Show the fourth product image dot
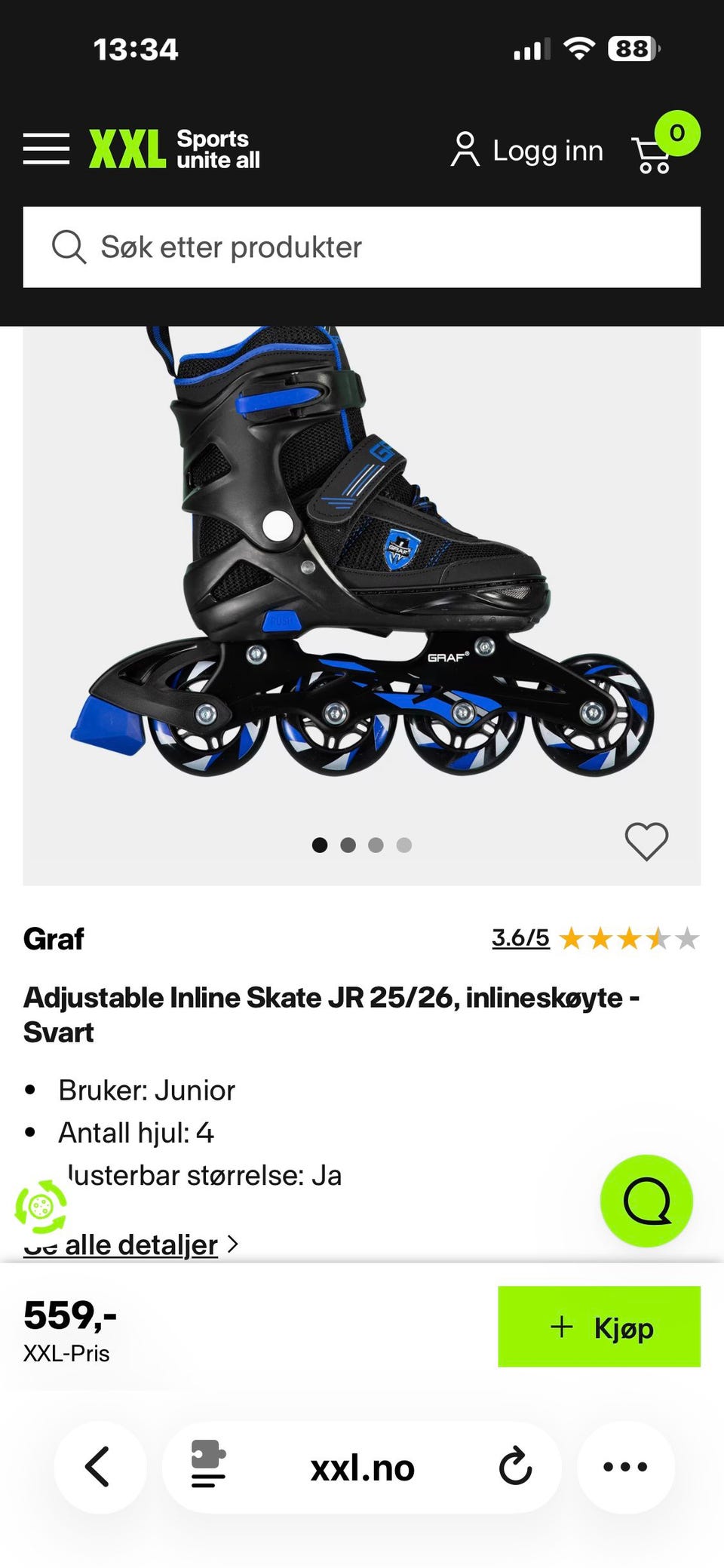Image resolution: width=724 pixels, height=1568 pixels. pyautogui.click(x=404, y=845)
